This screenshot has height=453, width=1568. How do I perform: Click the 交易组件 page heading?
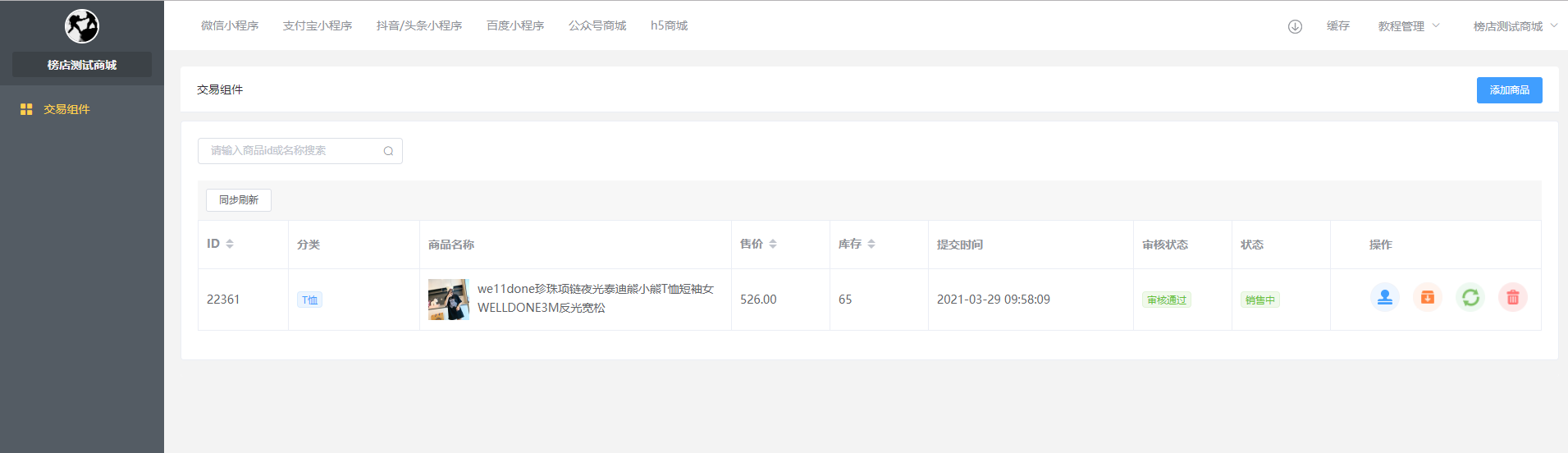(220, 89)
